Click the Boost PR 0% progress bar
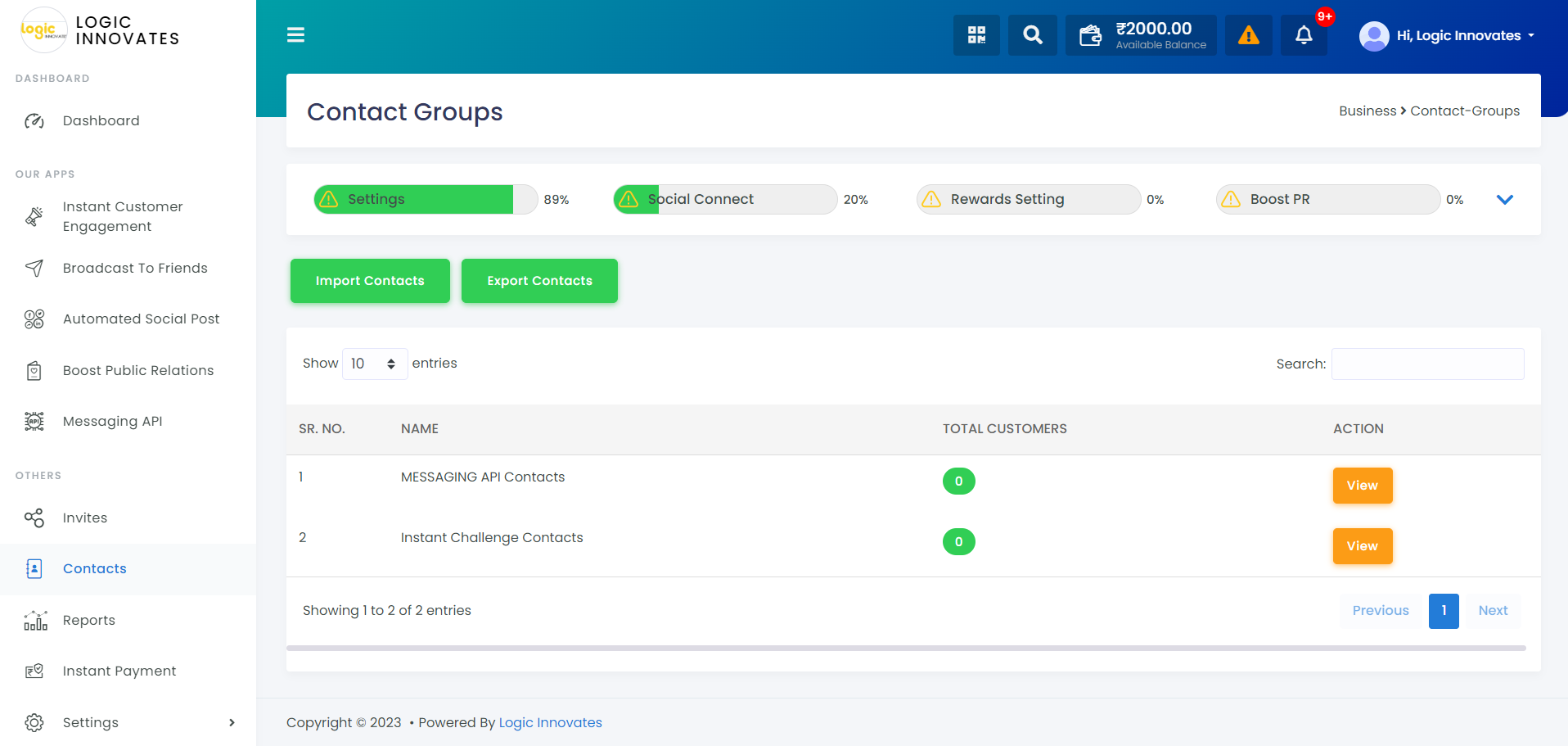Screen dimensions: 1568x746 [1328, 199]
